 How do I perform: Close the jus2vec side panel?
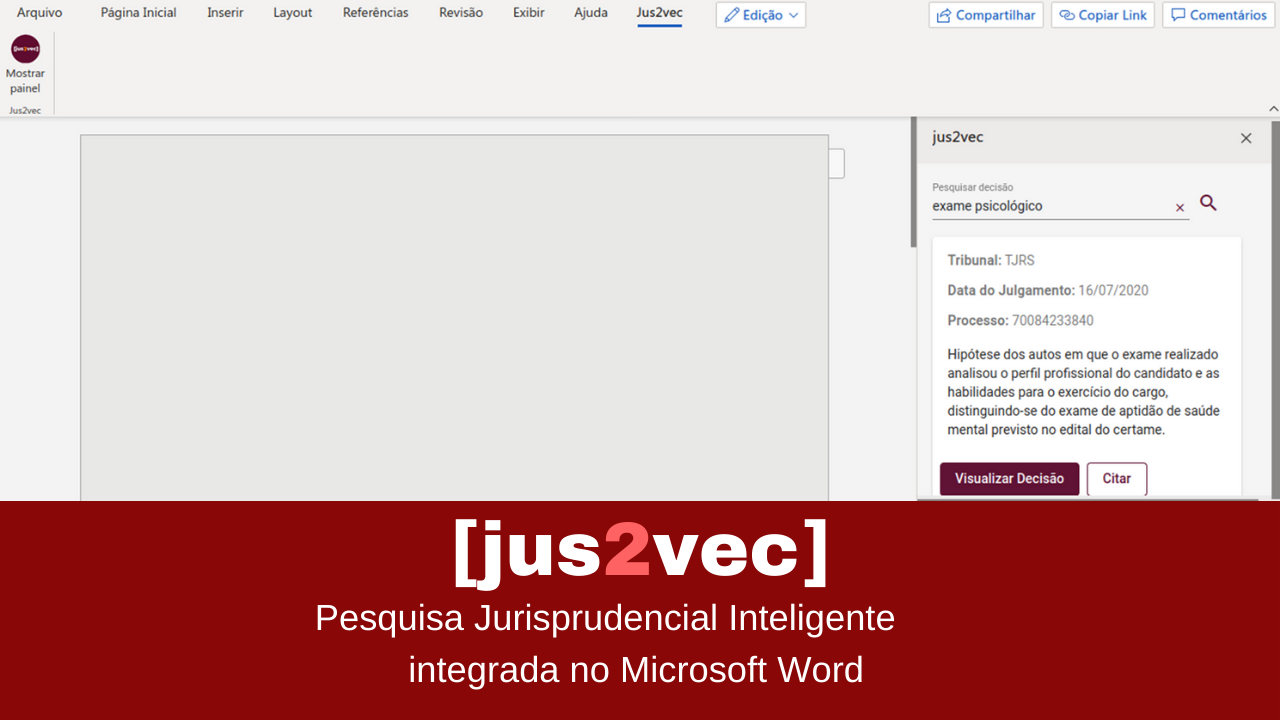click(1246, 138)
